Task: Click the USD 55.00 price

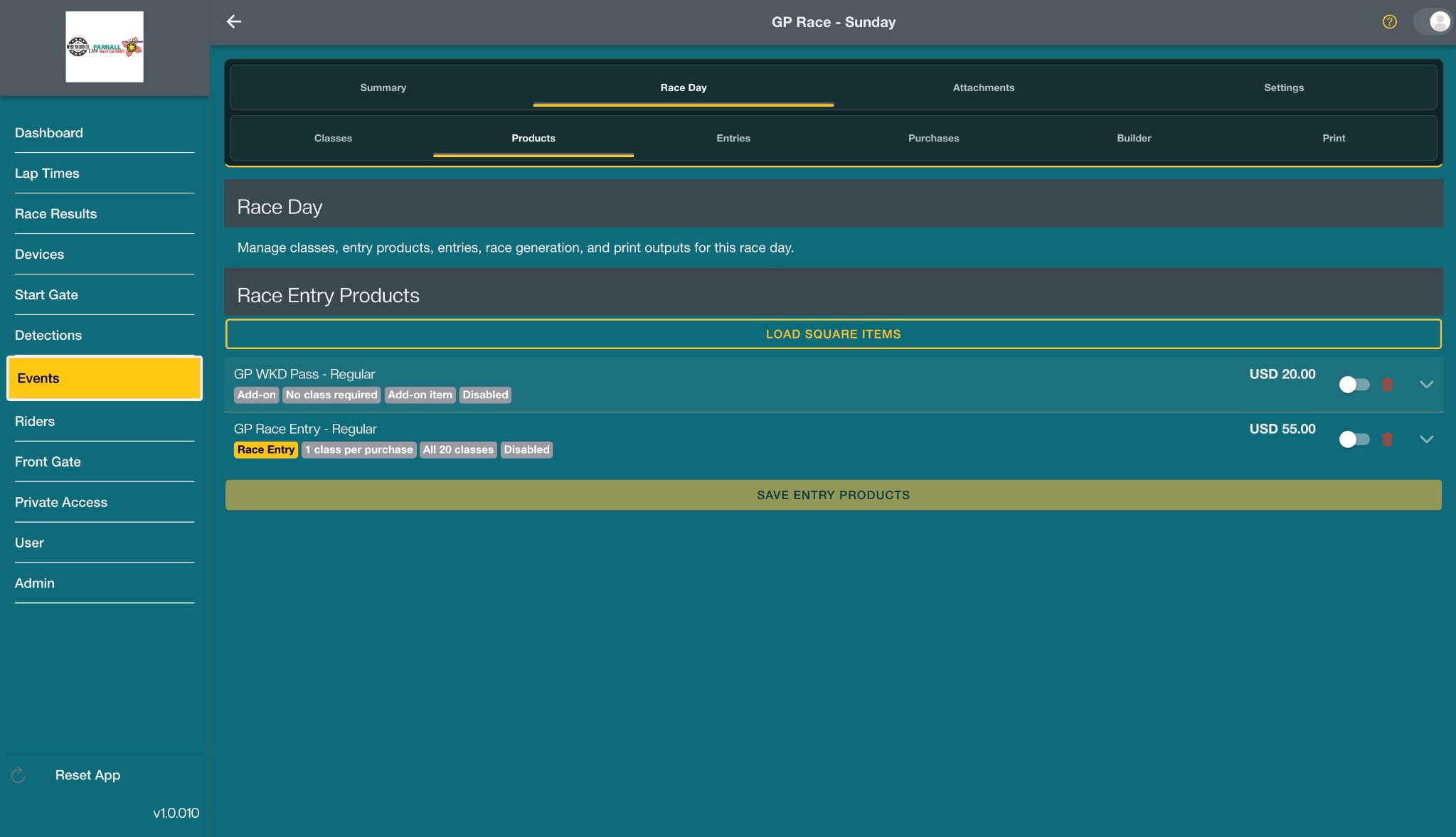Action: click(1282, 429)
